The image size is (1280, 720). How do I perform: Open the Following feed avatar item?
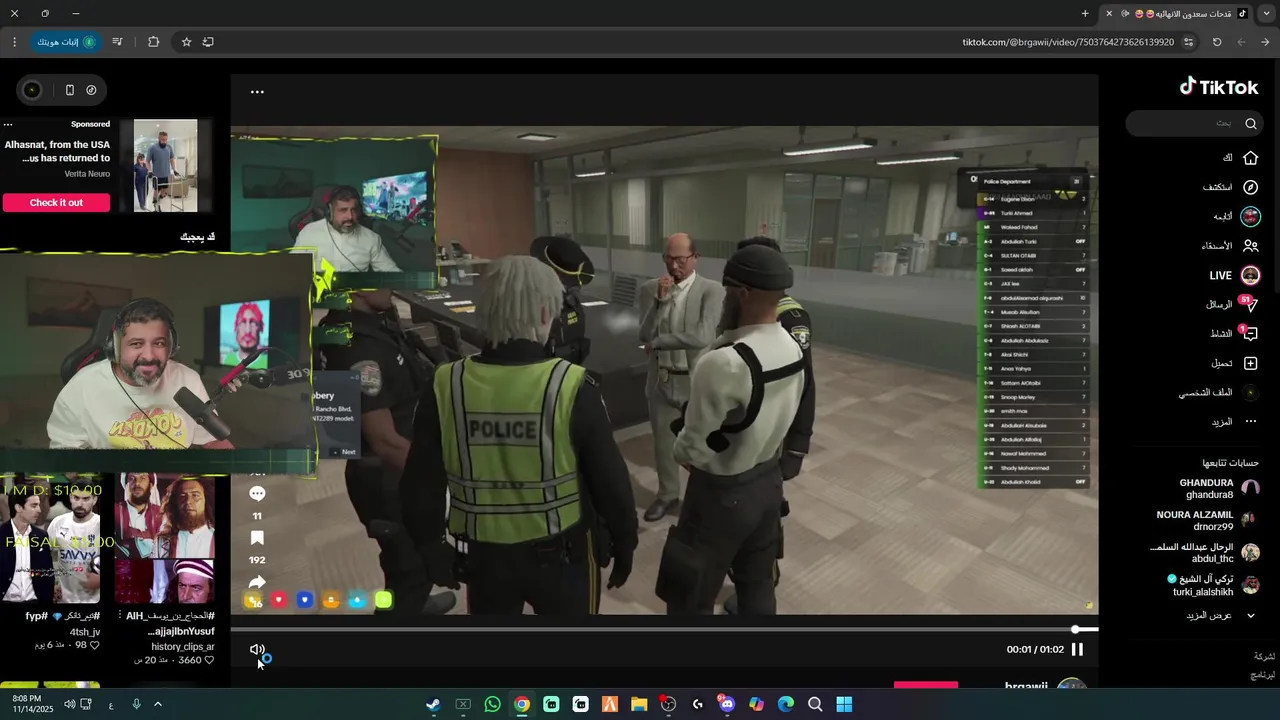pos(1237,216)
